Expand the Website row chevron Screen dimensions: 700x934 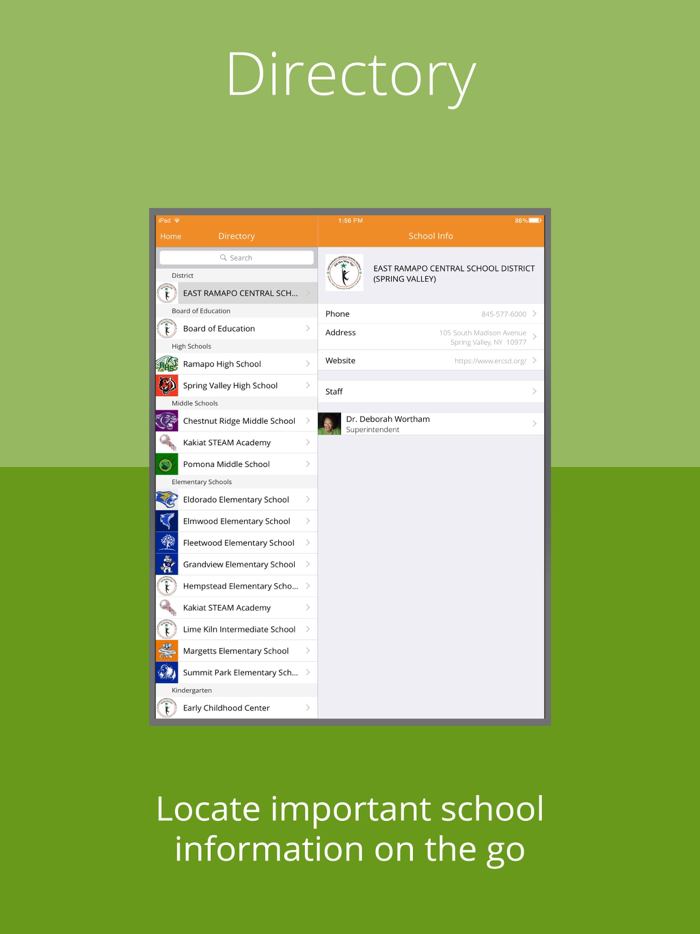click(x=534, y=360)
